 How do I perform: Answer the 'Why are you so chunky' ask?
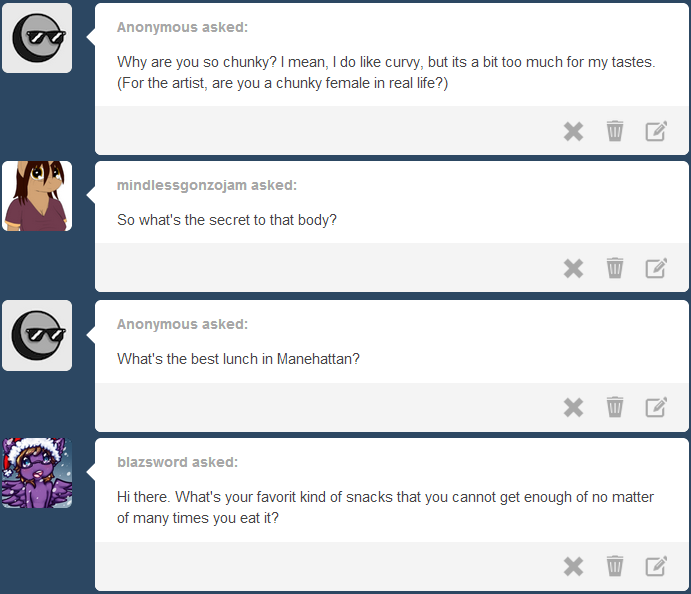pyautogui.click(x=656, y=131)
